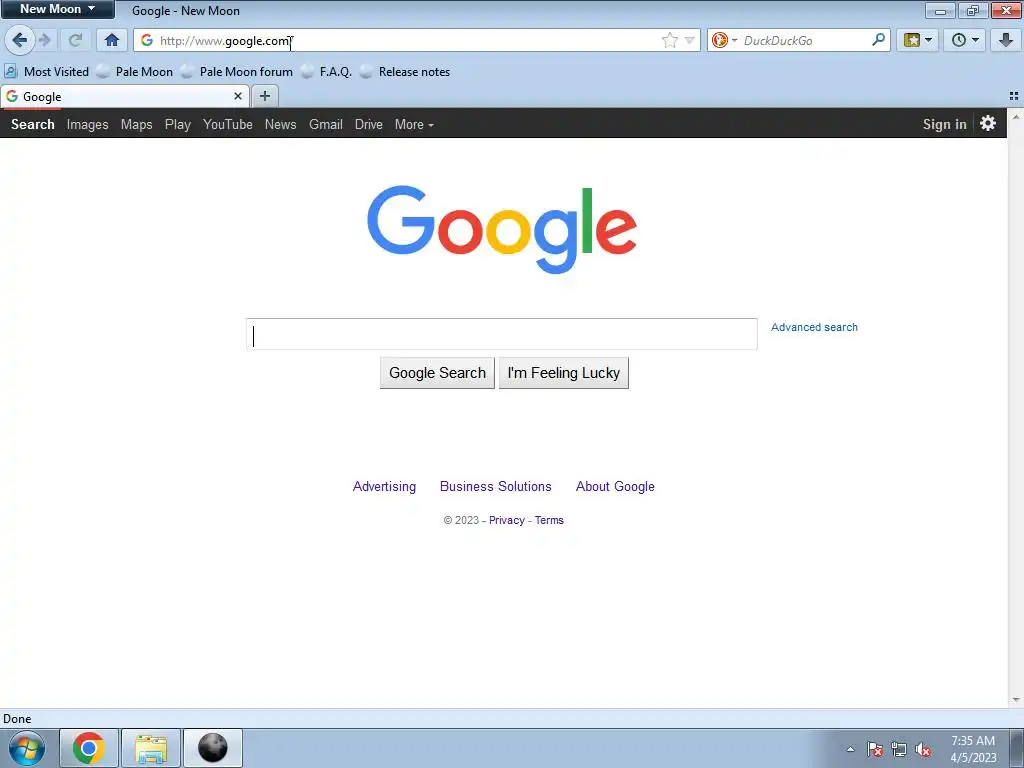Viewport: 1024px width, 768px height.
Task: Open the Downloads arrow button
Action: coord(1006,40)
